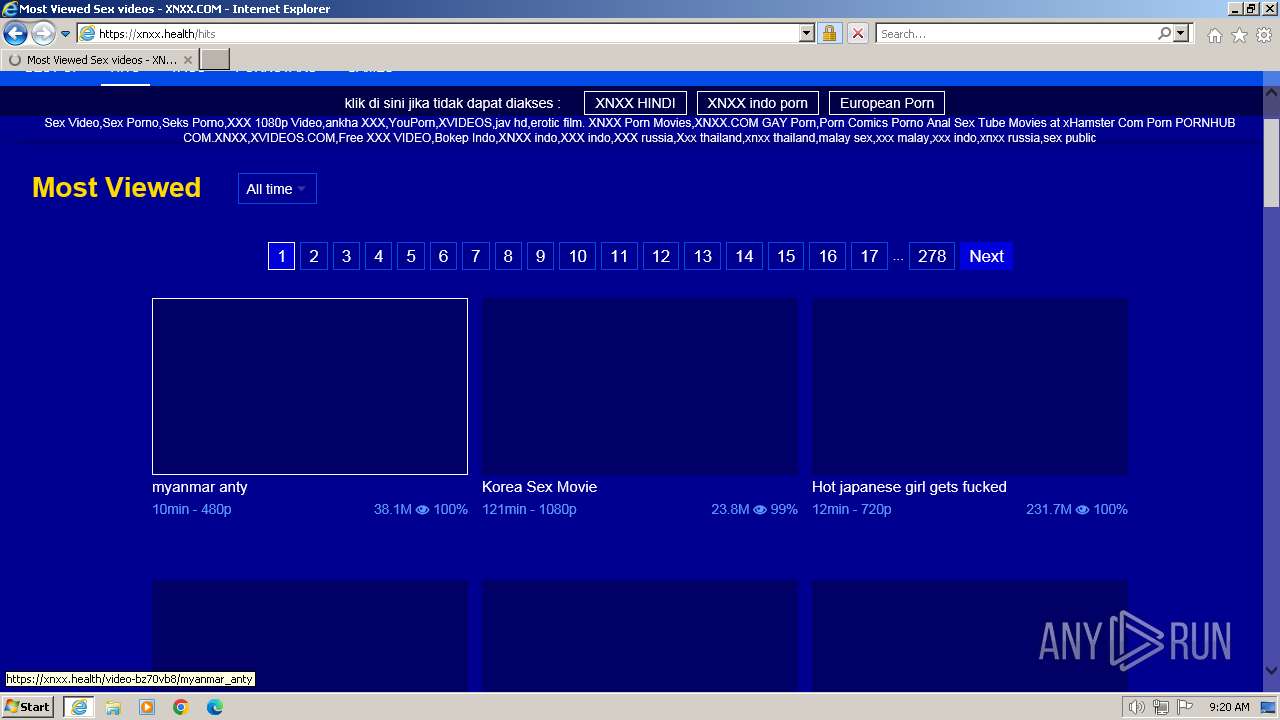Click the eye views icon beside 23.8M

pyautogui.click(x=760, y=510)
